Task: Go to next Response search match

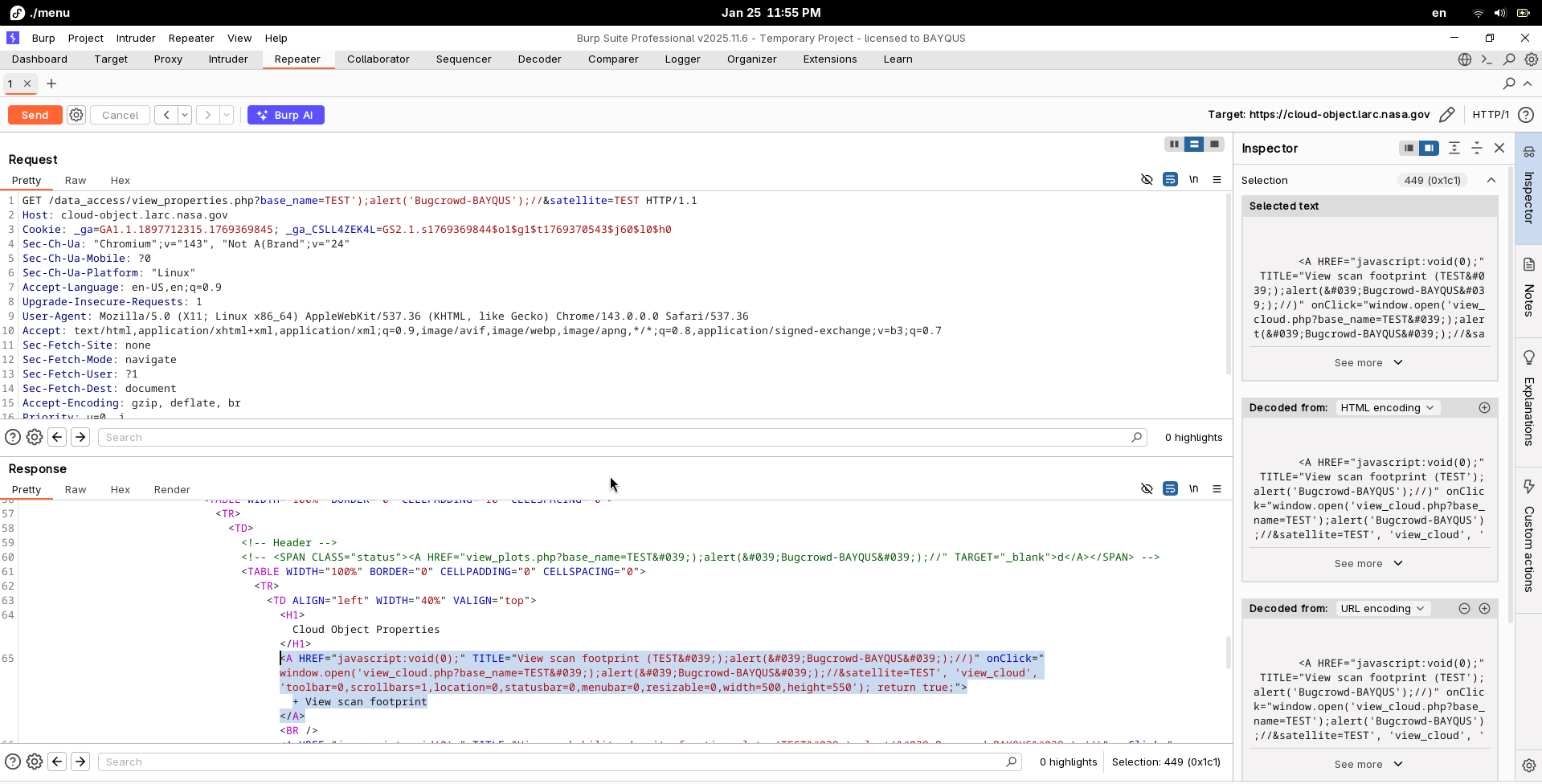Action: [x=80, y=762]
